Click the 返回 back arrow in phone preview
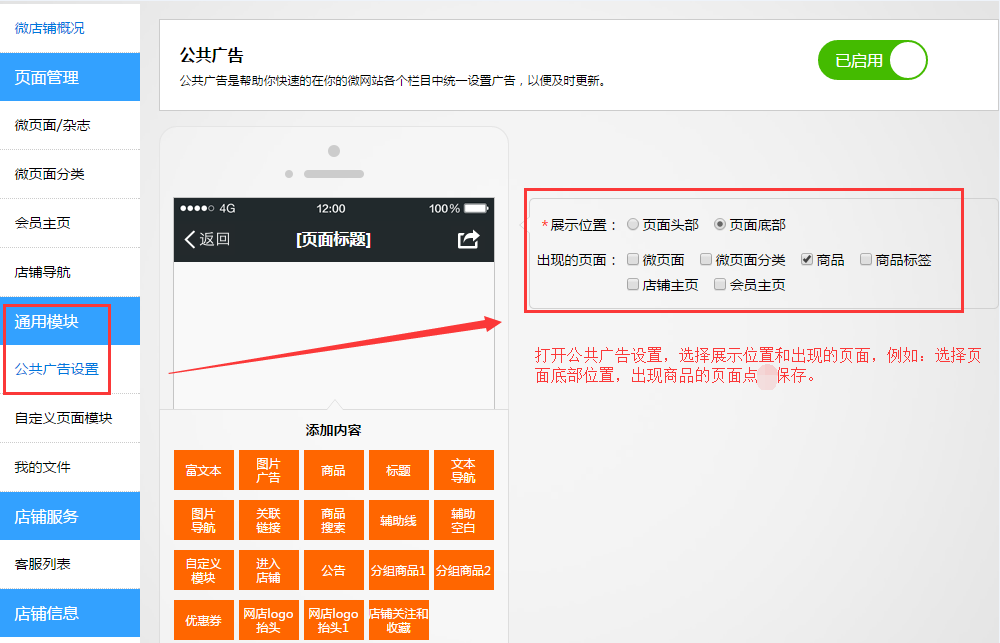 pos(207,239)
